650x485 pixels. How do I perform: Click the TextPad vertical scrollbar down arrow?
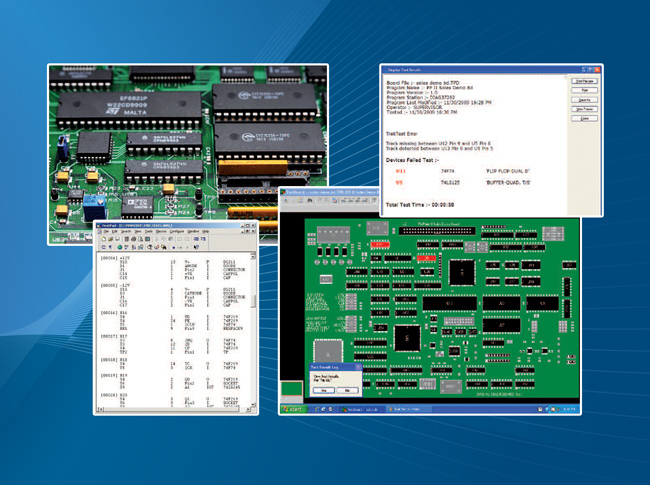point(253,406)
